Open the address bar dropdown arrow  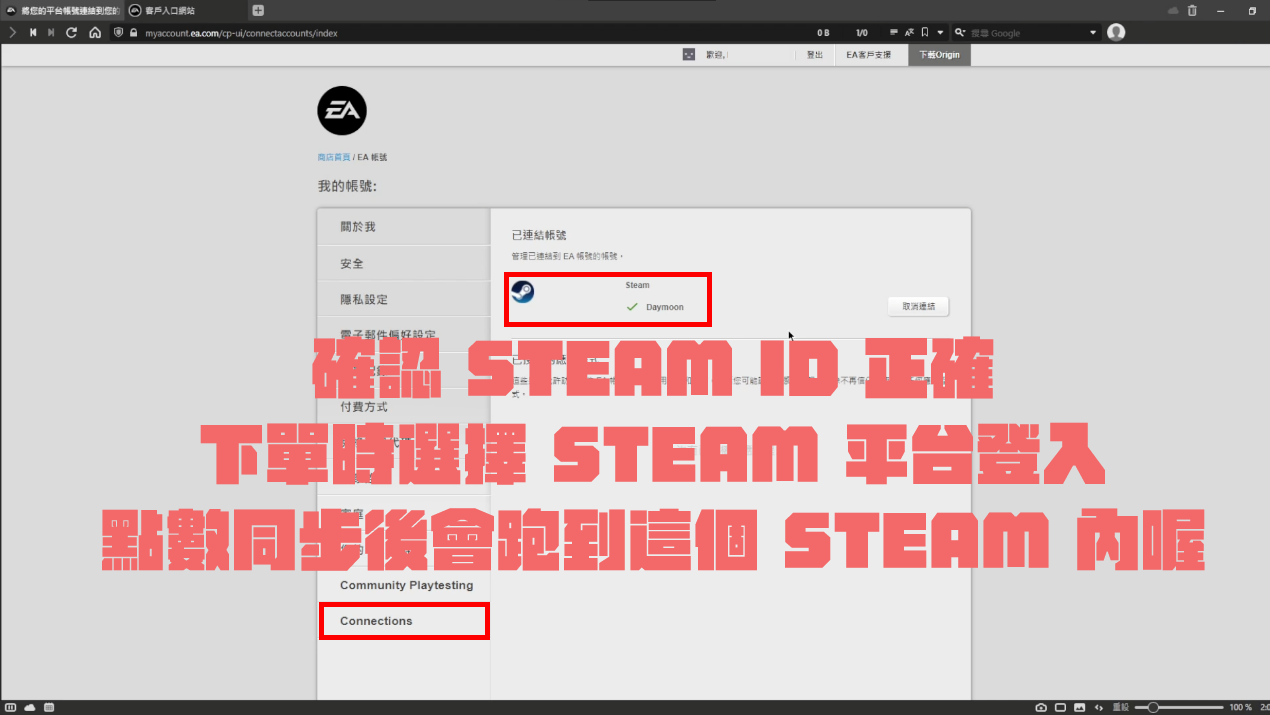click(x=940, y=32)
